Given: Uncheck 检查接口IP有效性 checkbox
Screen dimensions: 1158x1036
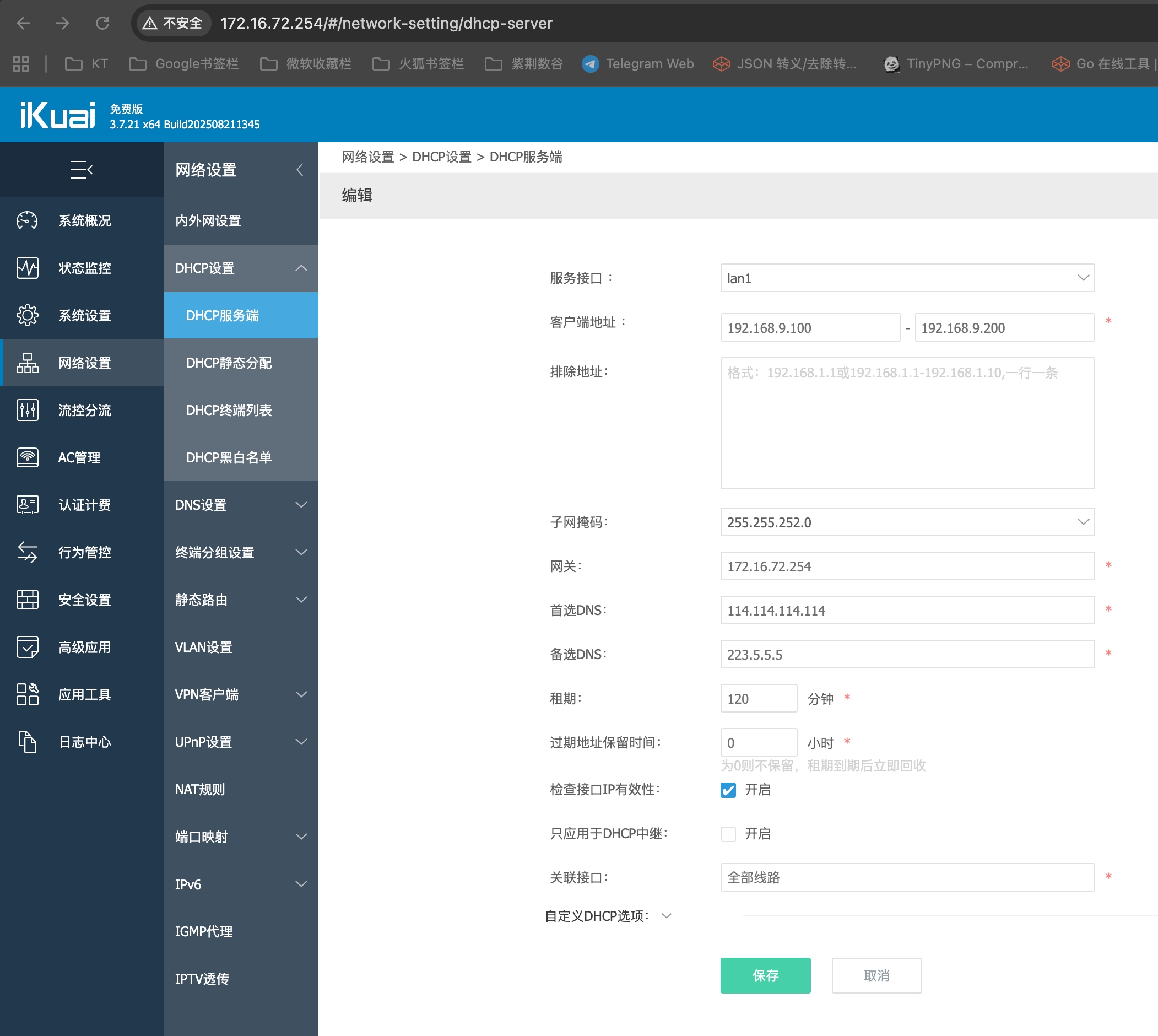Looking at the screenshot, I should click(728, 790).
